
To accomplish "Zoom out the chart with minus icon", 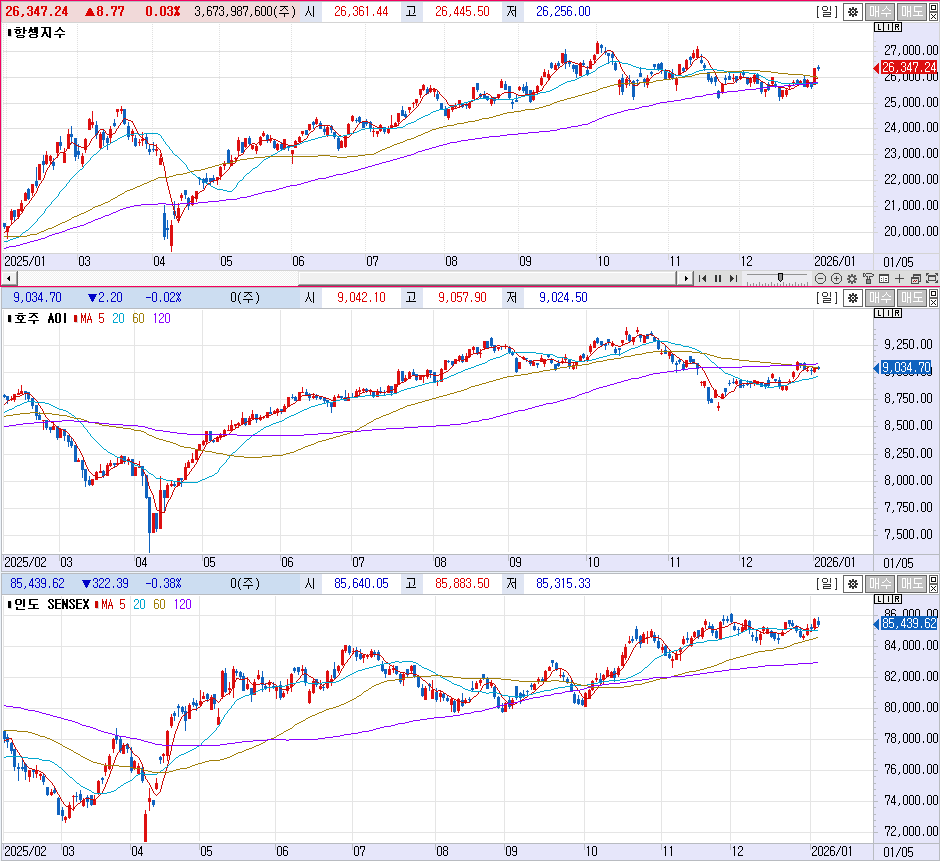I will click(x=821, y=278).
